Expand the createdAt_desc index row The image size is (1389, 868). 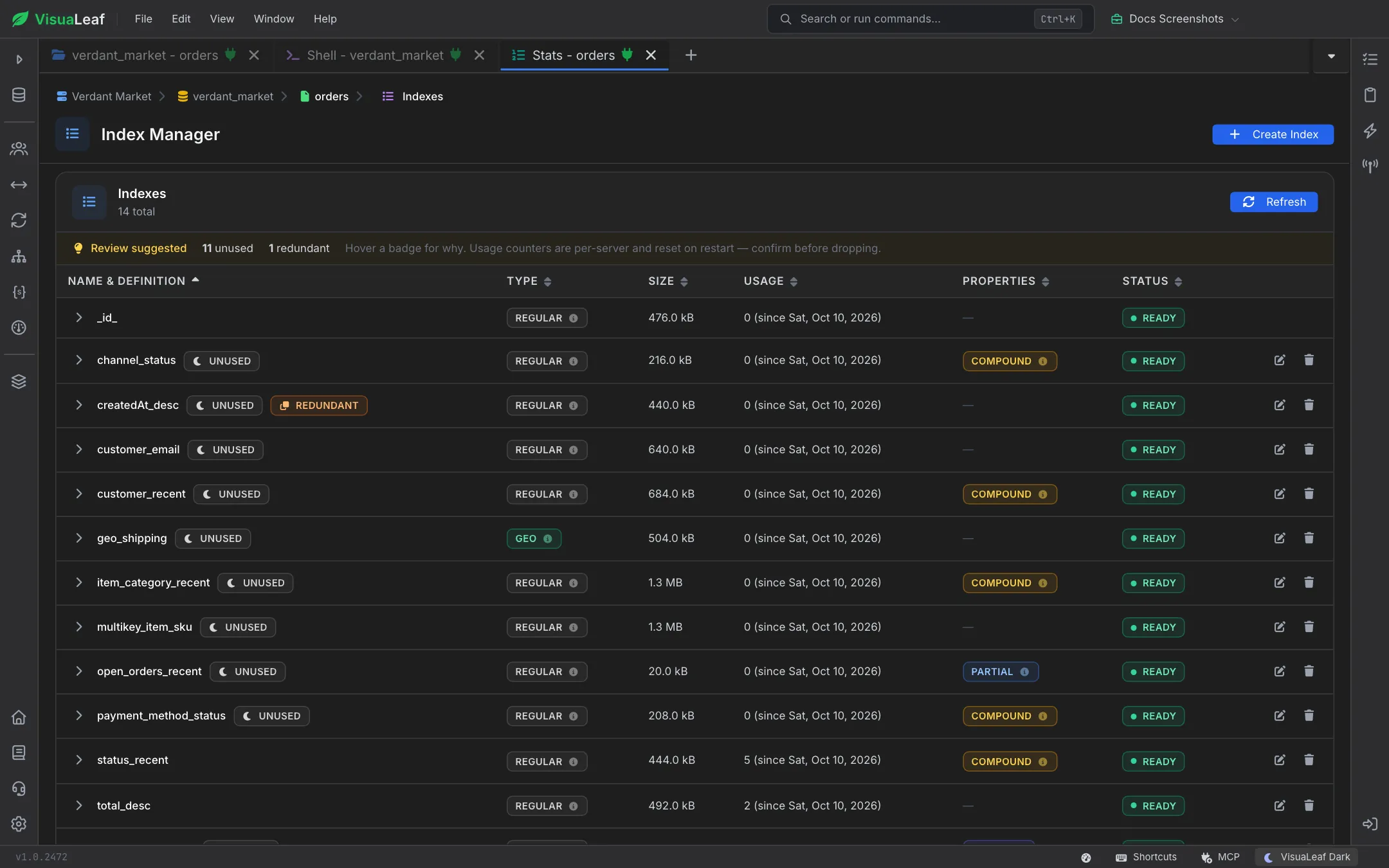(78, 405)
